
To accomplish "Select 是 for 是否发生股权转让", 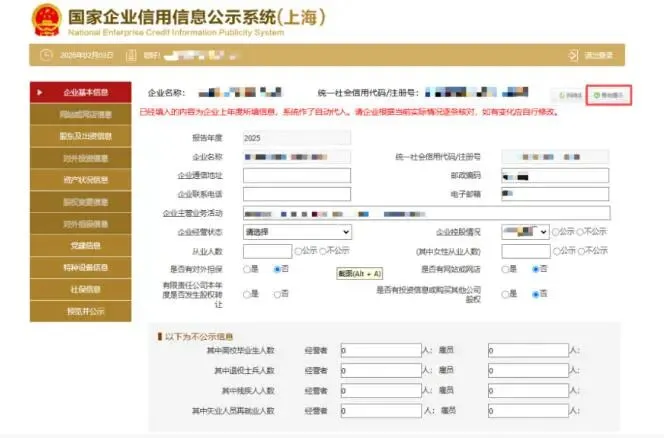I will pos(246,294).
